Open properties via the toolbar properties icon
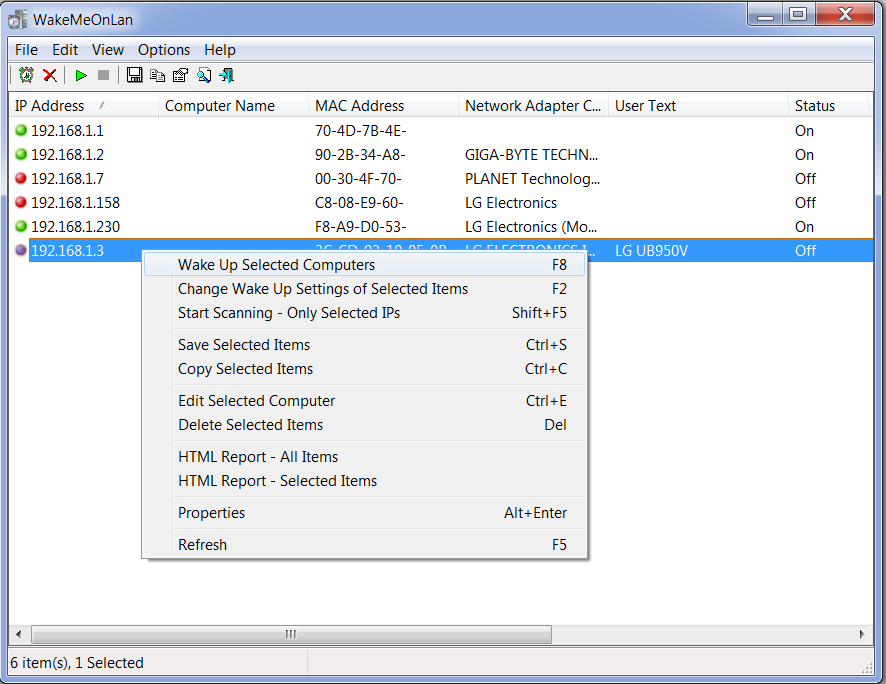 [x=180, y=75]
